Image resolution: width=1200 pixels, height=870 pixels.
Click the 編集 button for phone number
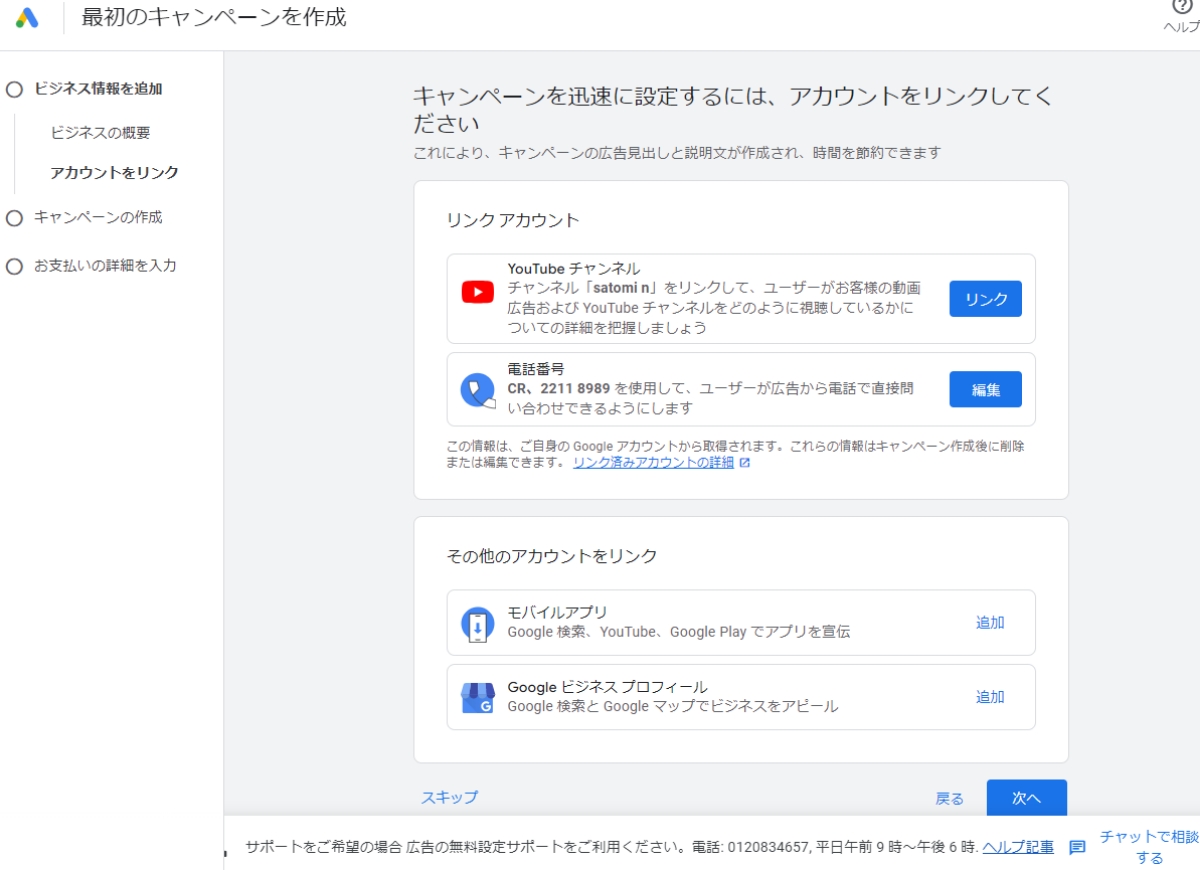click(985, 390)
